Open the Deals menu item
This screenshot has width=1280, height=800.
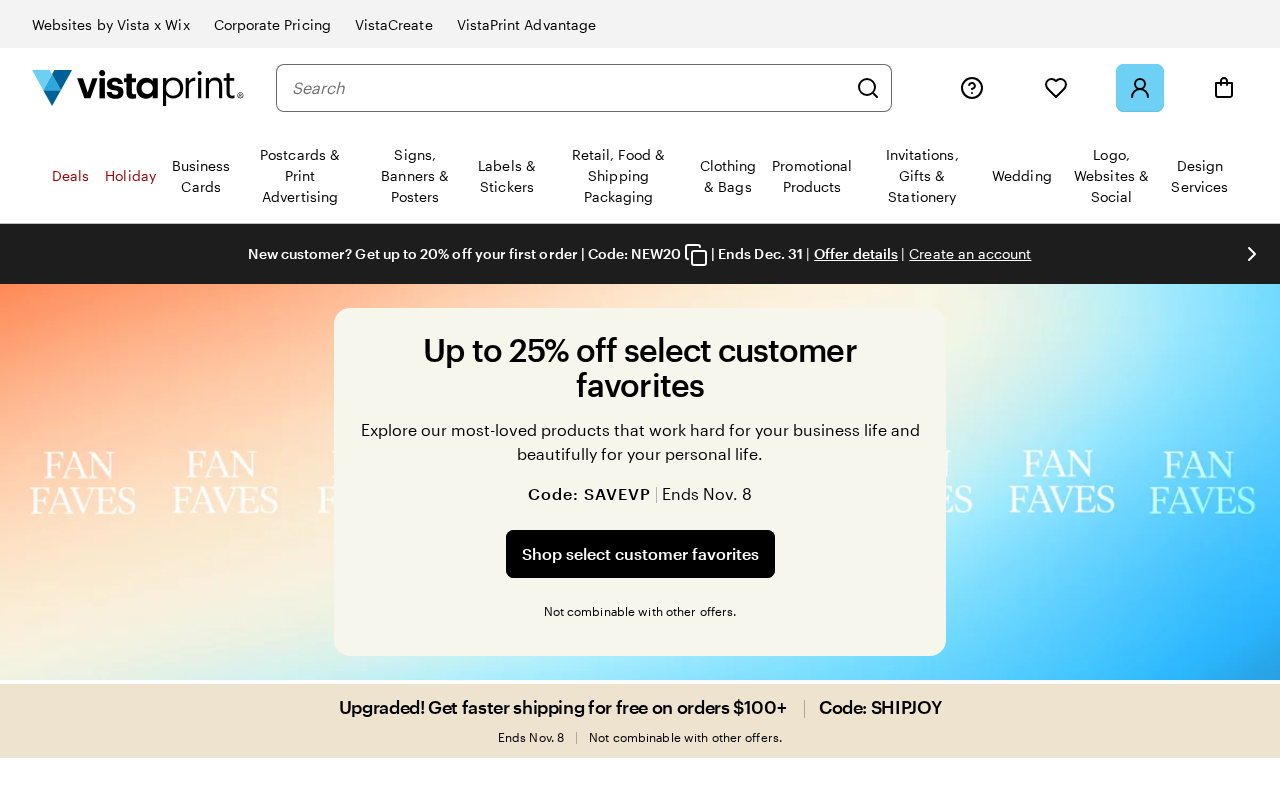[x=70, y=176]
